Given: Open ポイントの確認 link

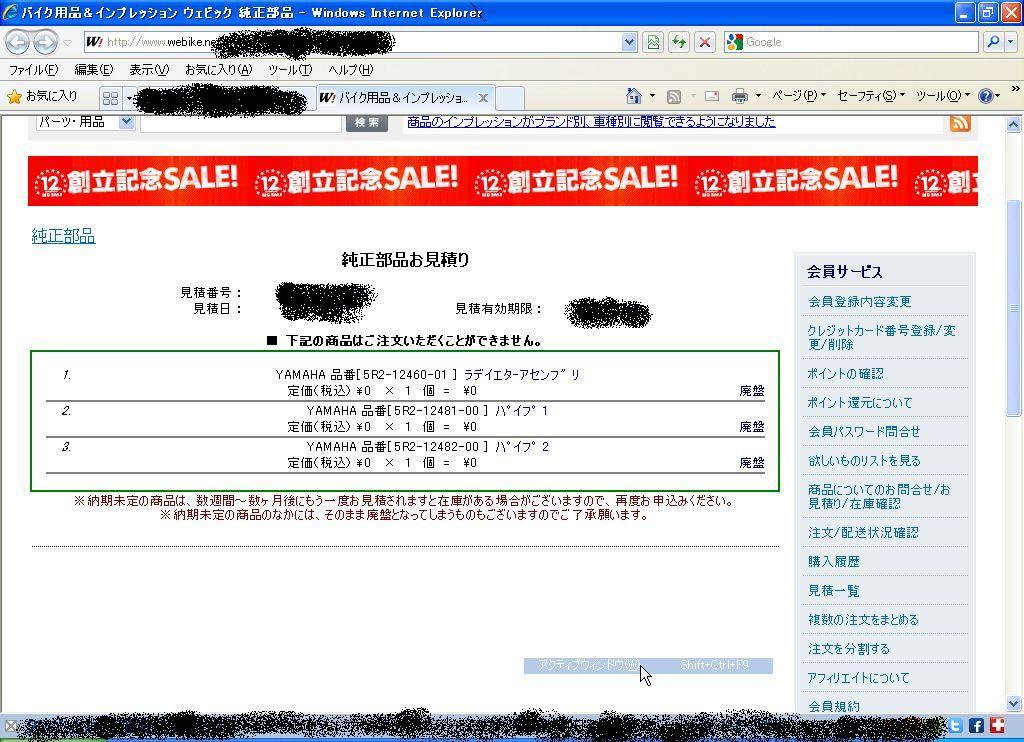Looking at the screenshot, I should click(x=845, y=374).
